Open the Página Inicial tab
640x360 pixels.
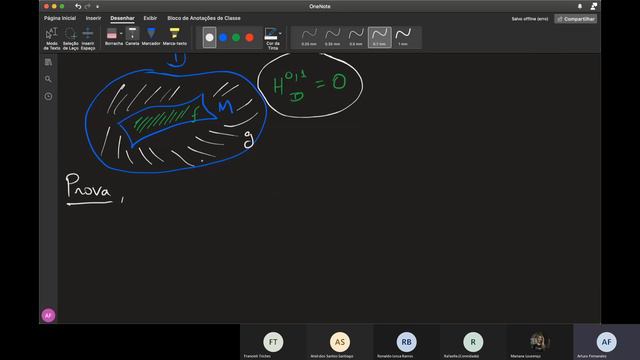pyautogui.click(x=60, y=18)
